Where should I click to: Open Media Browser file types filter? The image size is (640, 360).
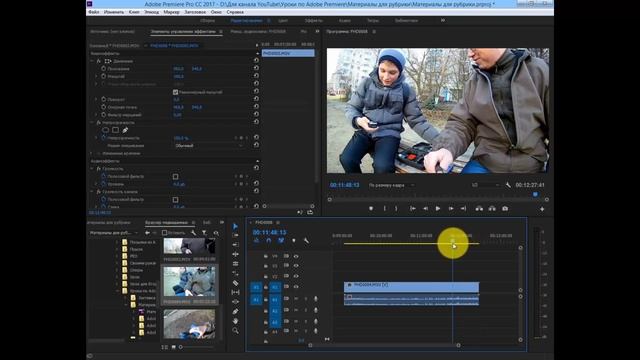click(204, 233)
